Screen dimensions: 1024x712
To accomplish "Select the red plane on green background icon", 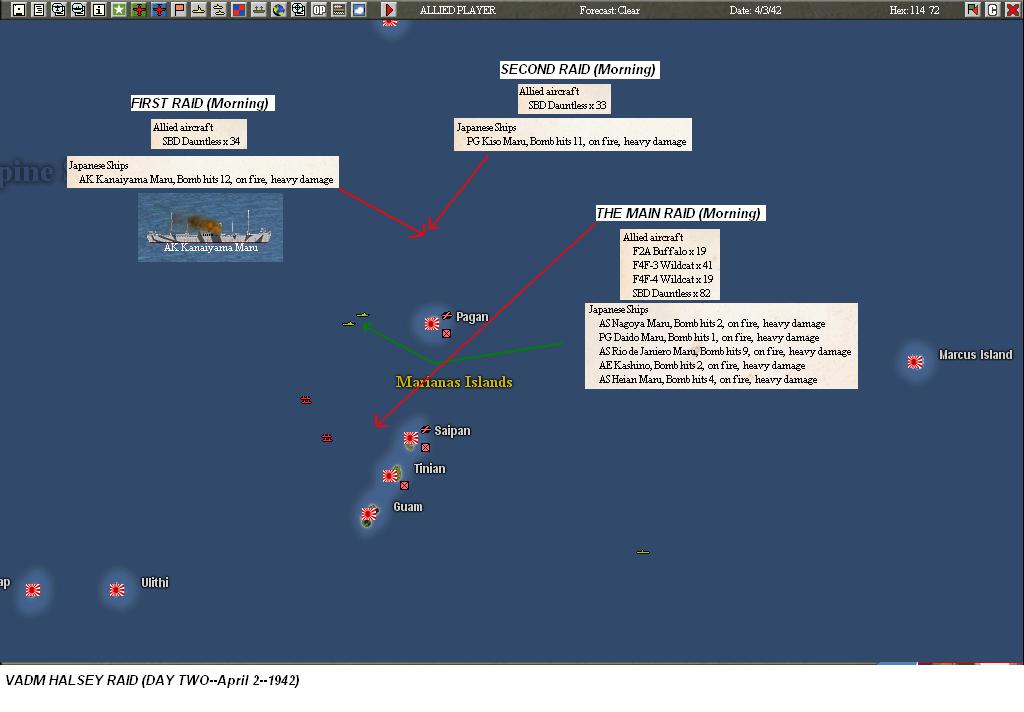I will pos(138,10).
